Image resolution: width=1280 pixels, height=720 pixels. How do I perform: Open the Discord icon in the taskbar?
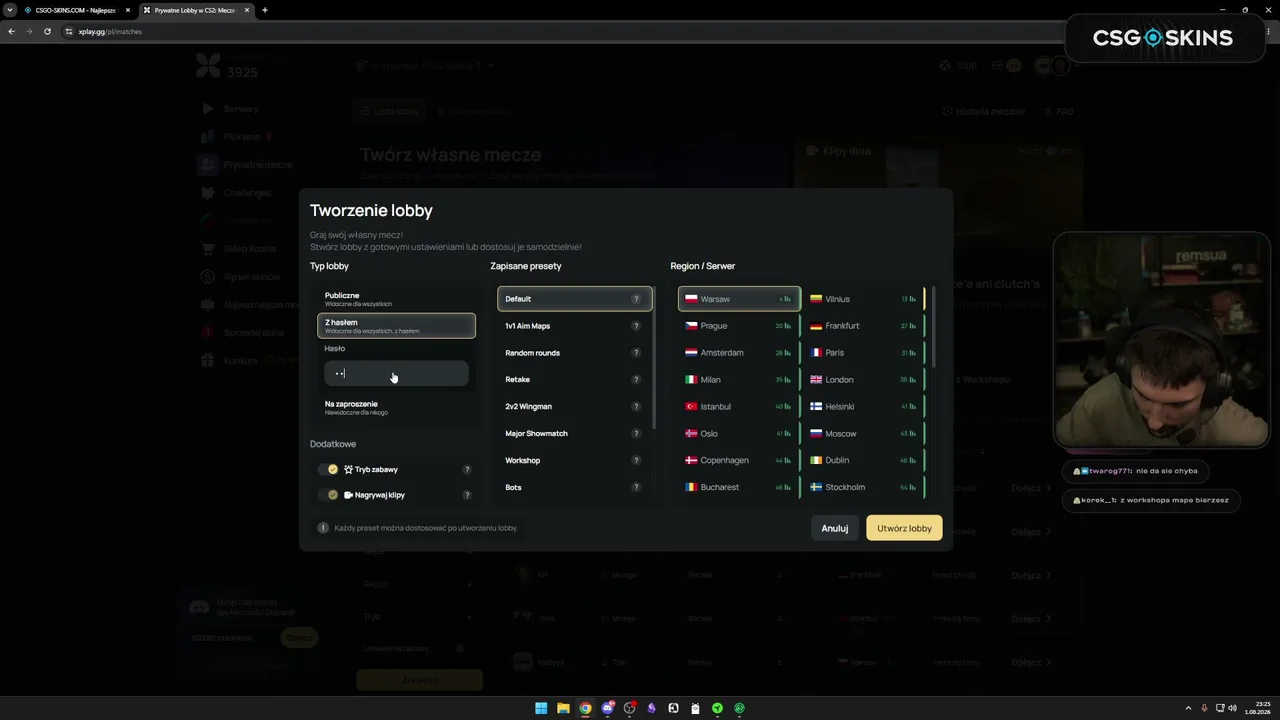(x=607, y=708)
